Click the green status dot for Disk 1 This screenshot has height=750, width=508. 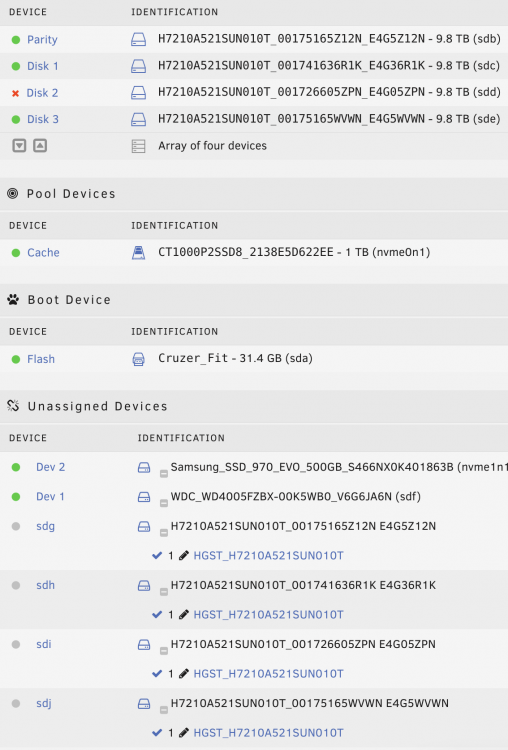point(16,66)
